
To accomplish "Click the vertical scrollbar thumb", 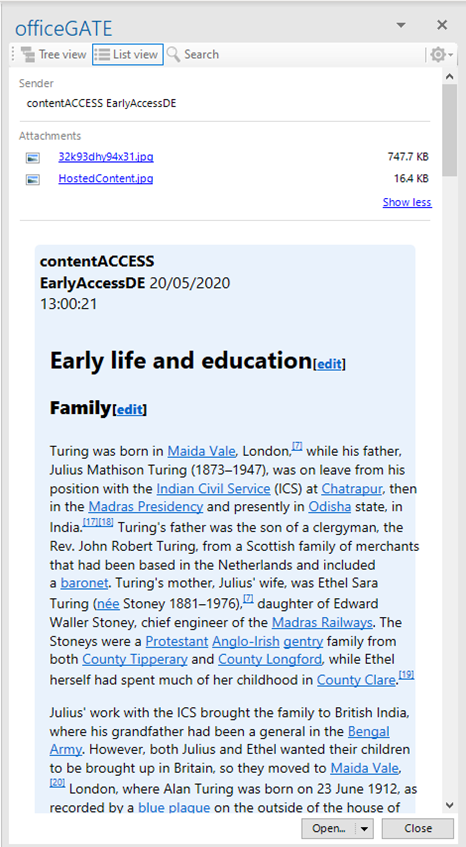I will point(449,130).
